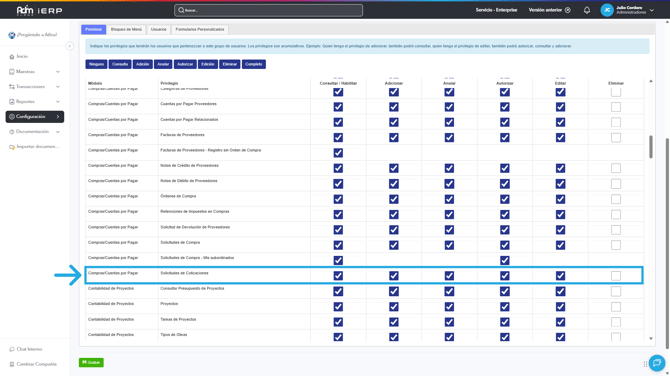Click the search magnifier icon
Image resolution: width=670 pixels, height=376 pixels.
click(x=181, y=10)
